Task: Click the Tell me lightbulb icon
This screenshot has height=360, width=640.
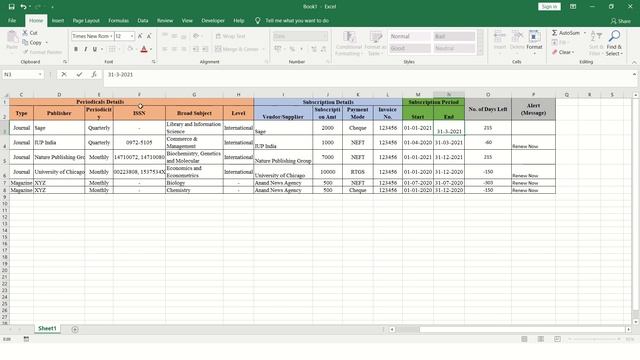Action: pyautogui.click(x=258, y=20)
